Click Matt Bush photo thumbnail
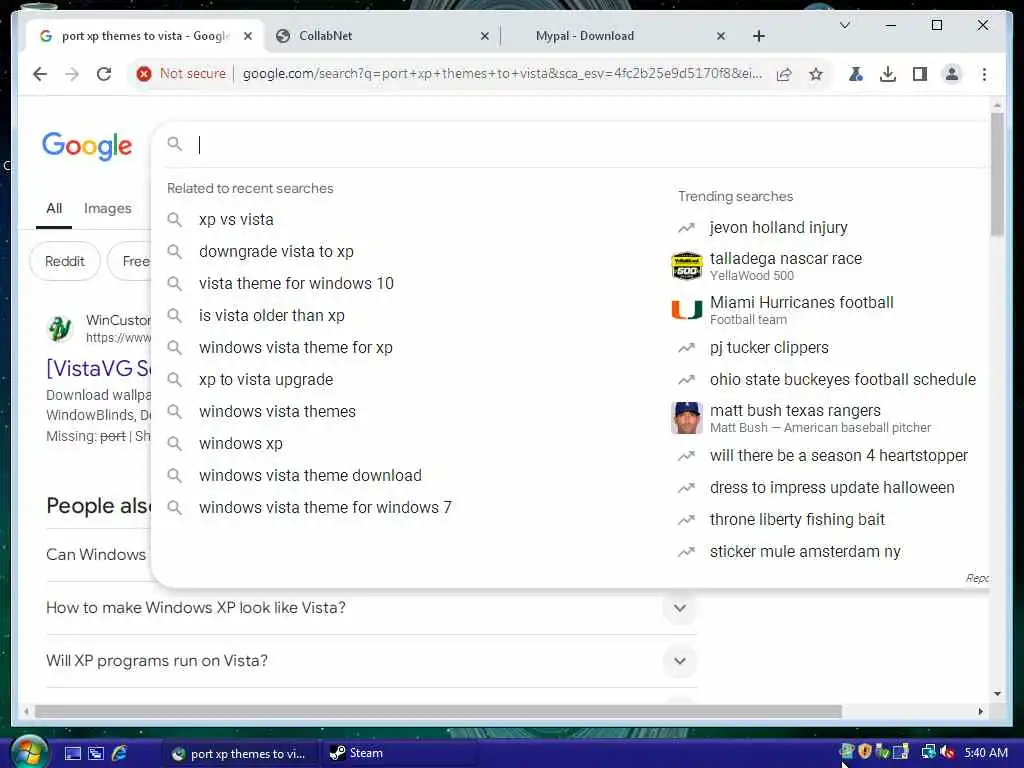This screenshot has width=1024, height=768. click(x=686, y=419)
